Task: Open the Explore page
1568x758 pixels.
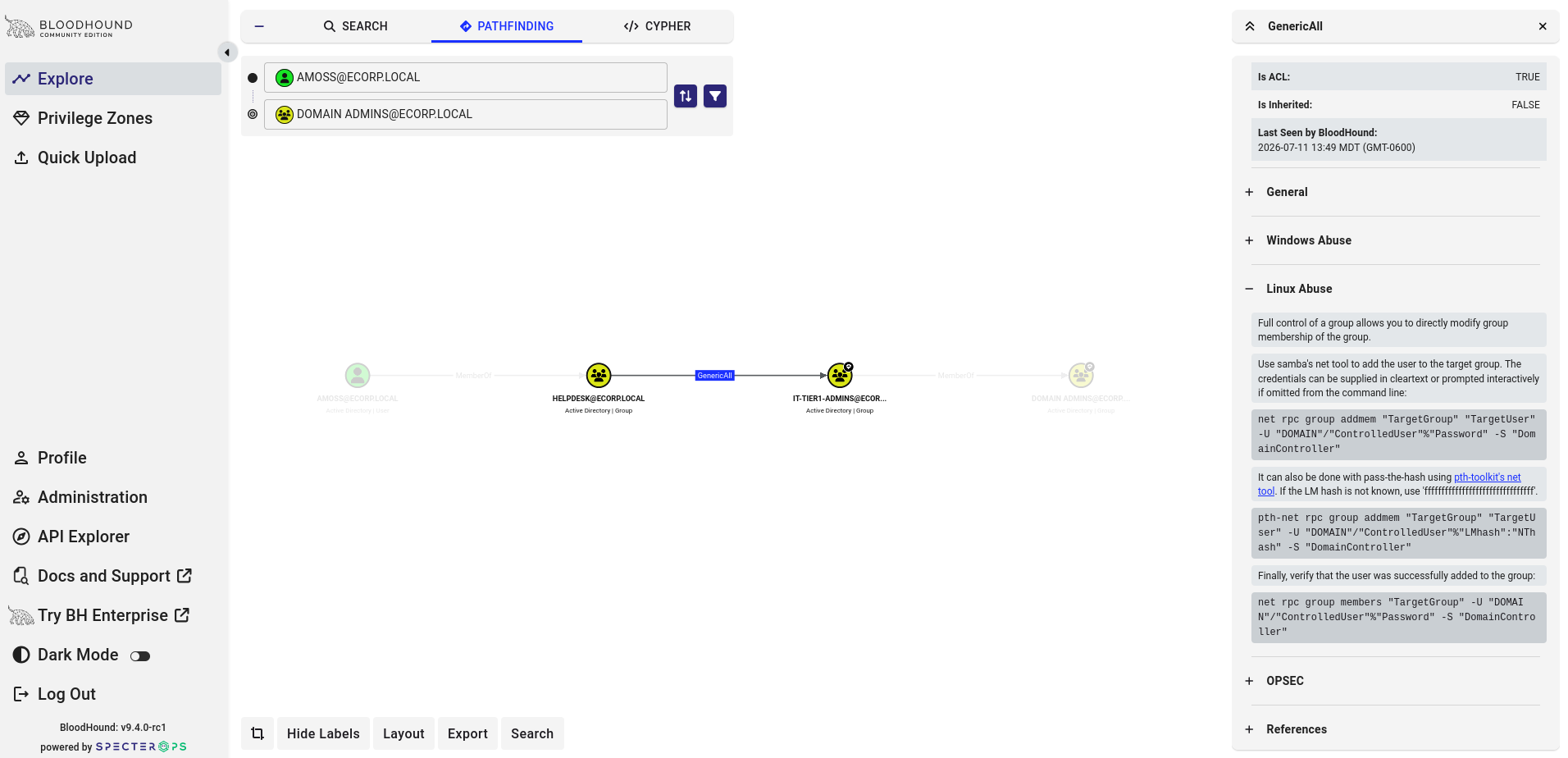Action: click(113, 79)
